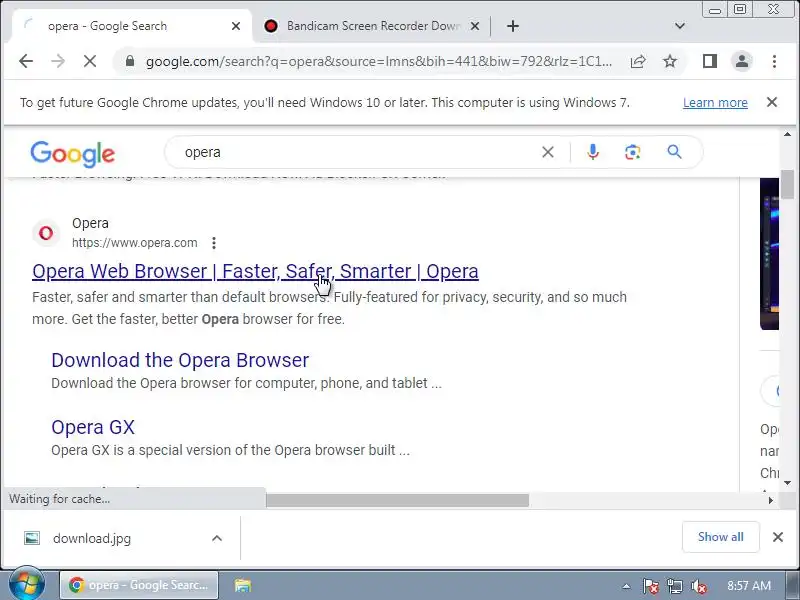Share this page from address bar
Image resolution: width=800 pixels, height=600 pixels.
[x=638, y=61]
